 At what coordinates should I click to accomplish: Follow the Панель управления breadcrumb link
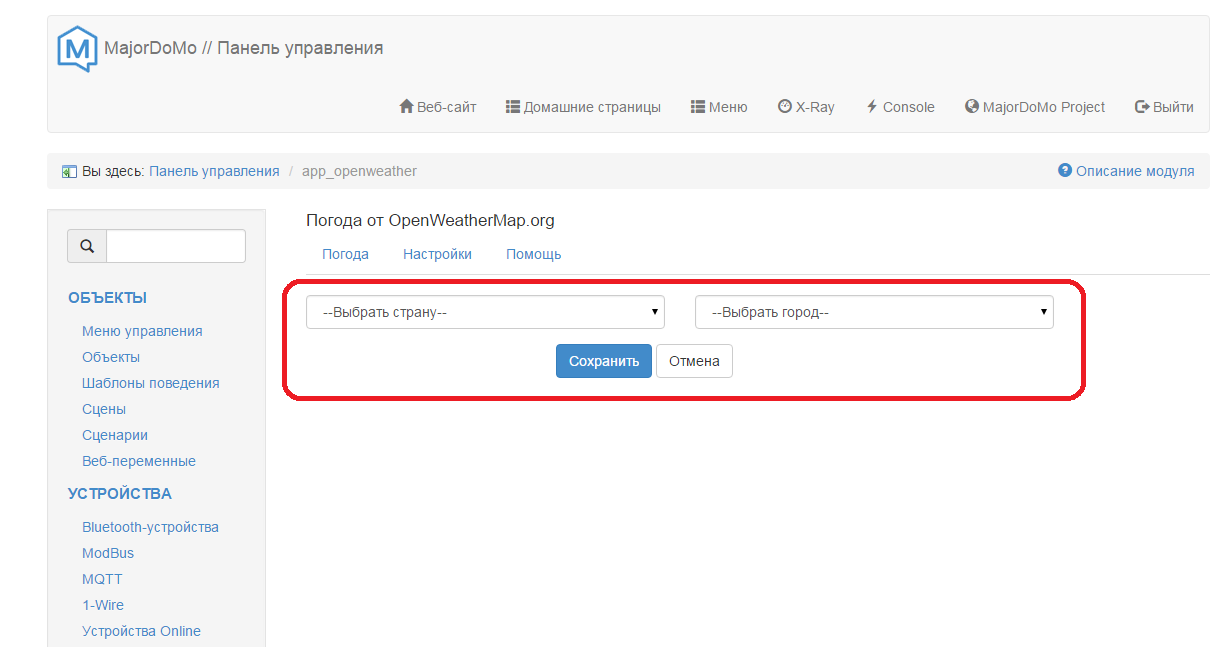point(214,171)
